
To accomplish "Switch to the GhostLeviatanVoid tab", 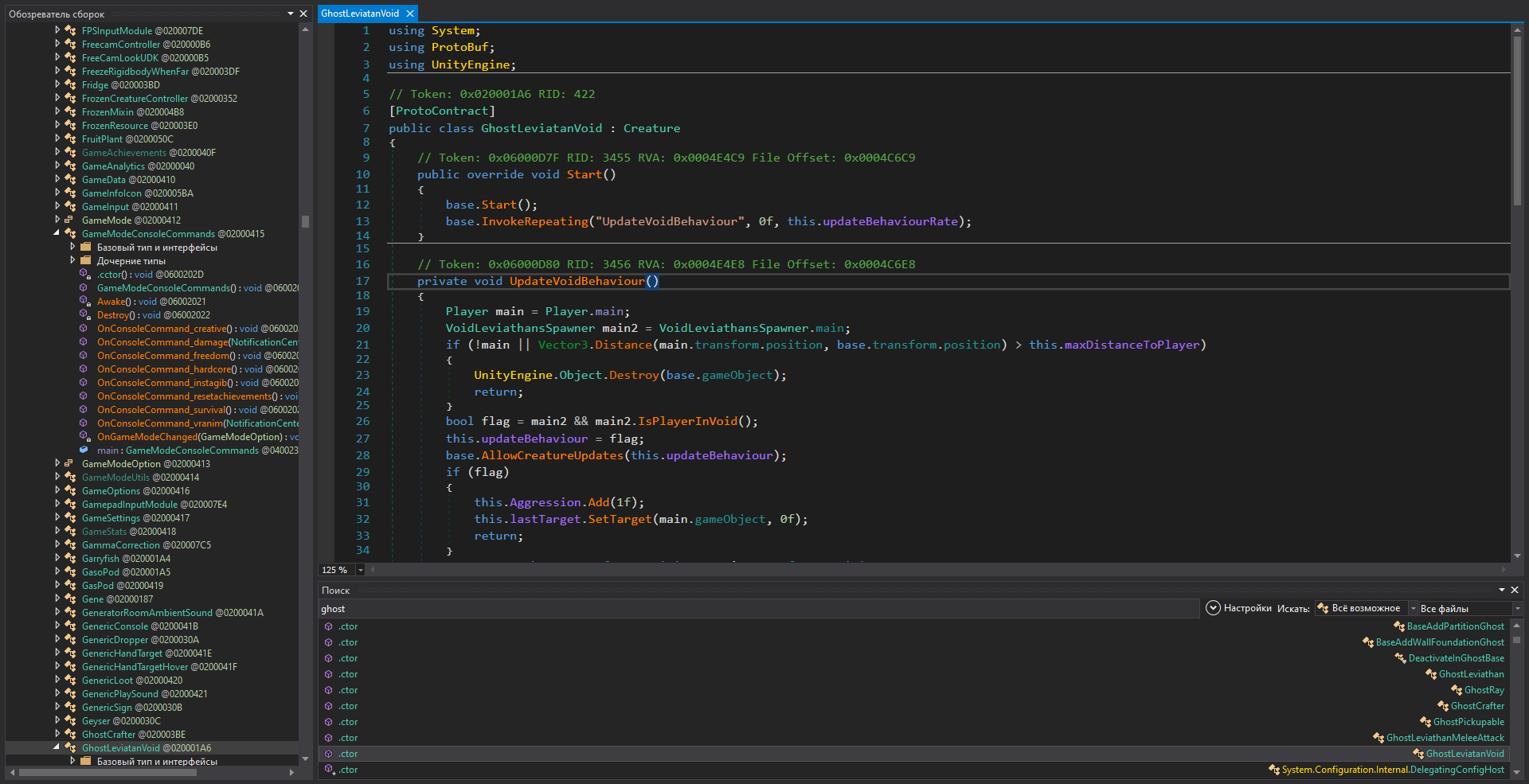I will click(360, 14).
